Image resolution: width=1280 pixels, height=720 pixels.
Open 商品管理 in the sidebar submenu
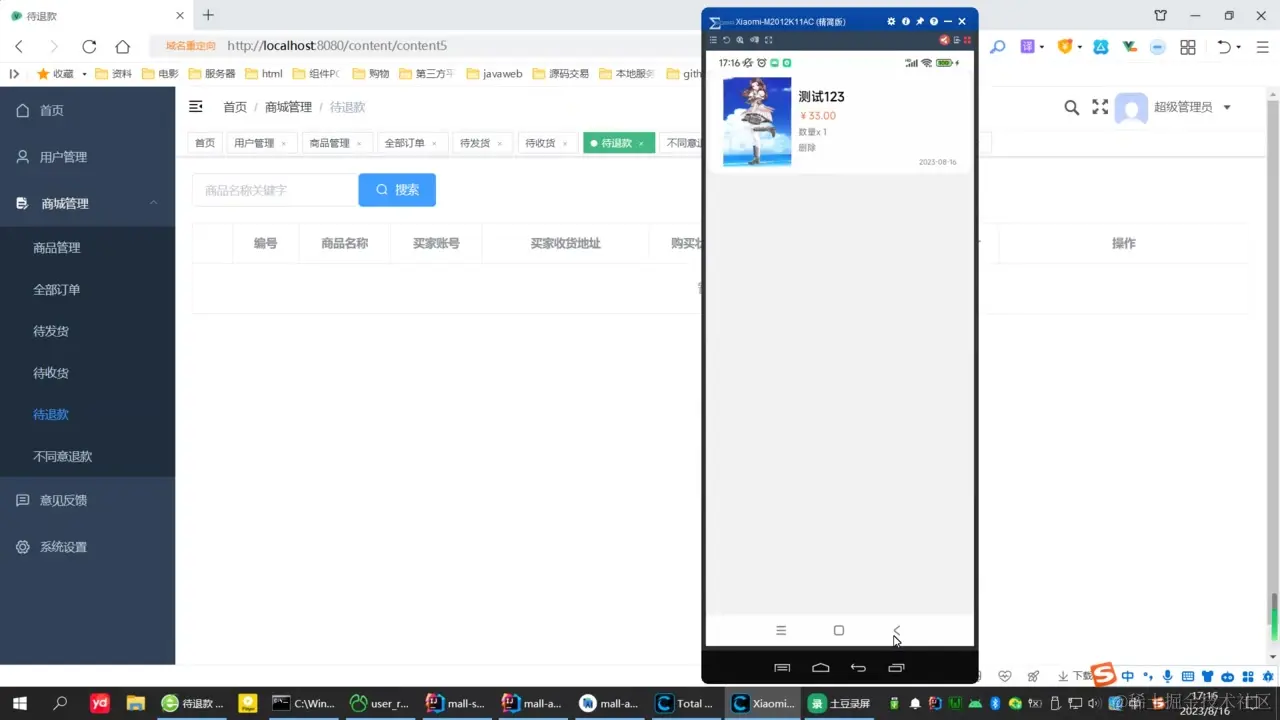pos(87,247)
